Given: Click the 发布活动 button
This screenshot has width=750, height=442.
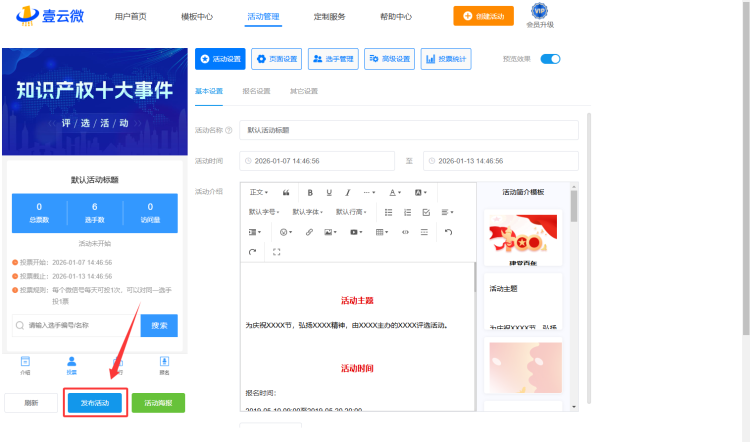Looking at the screenshot, I should pos(95,403).
